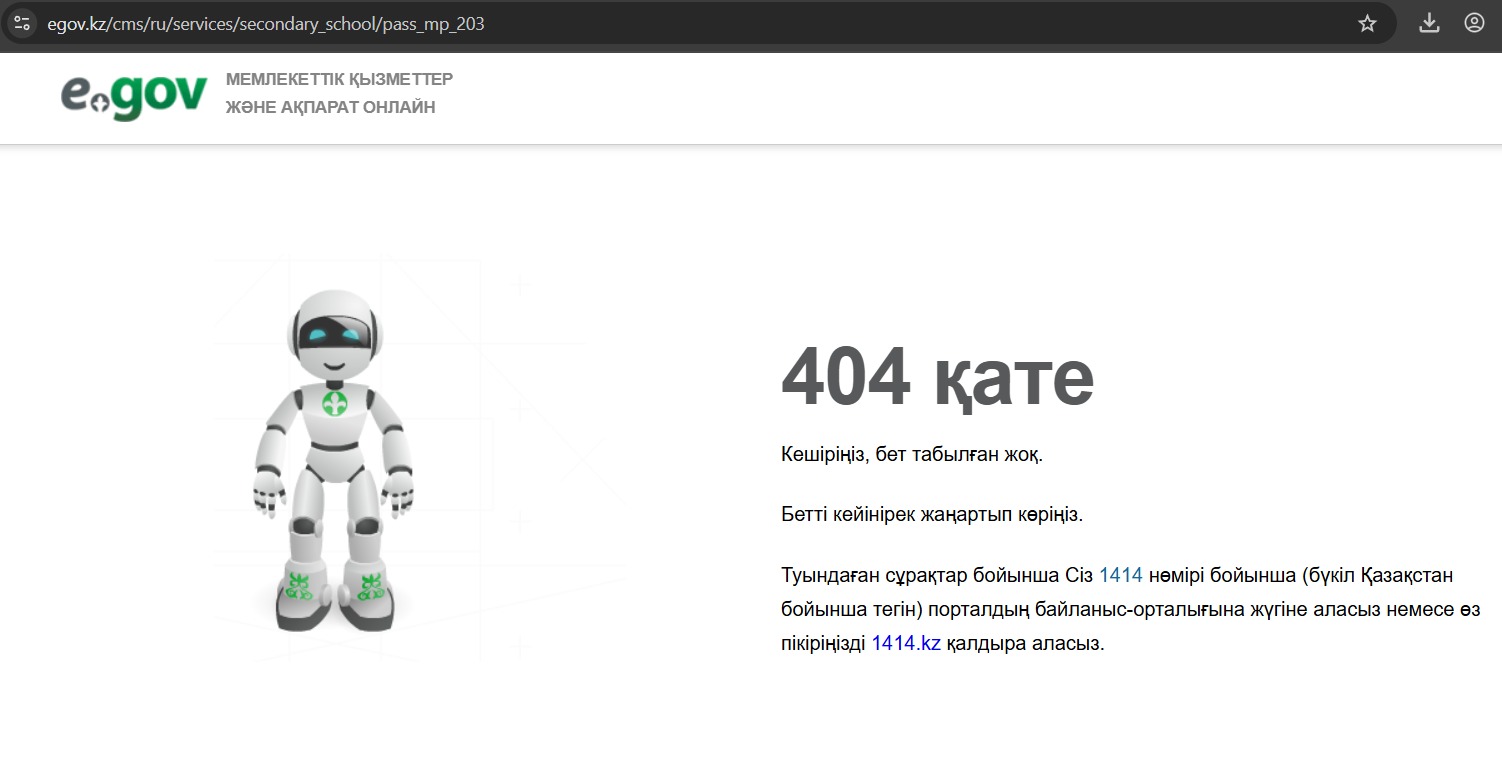Click the robot's black face visor

pyautogui.click(x=333, y=335)
